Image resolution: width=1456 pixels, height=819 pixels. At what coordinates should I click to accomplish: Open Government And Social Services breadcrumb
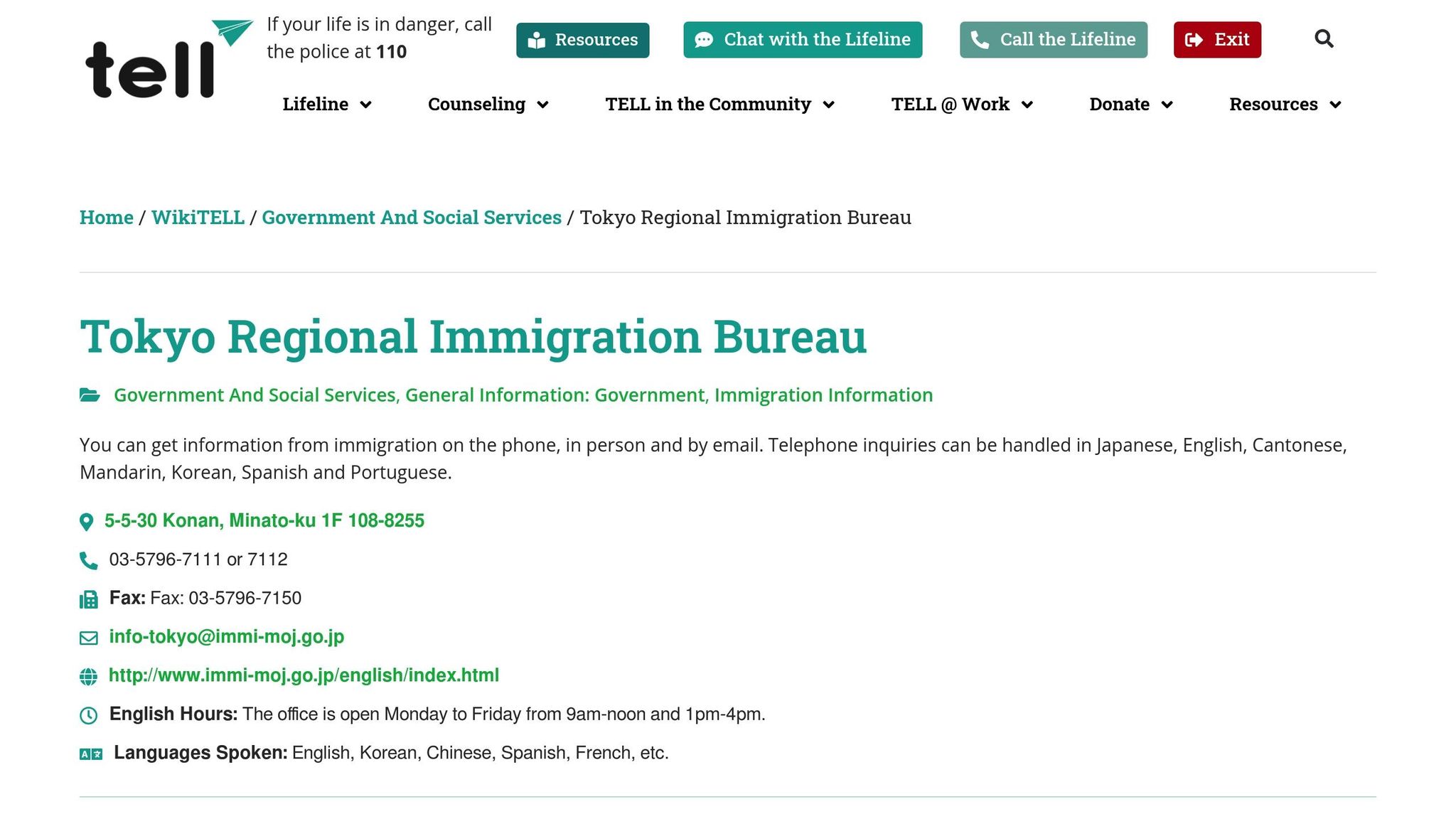pos(412,218)
